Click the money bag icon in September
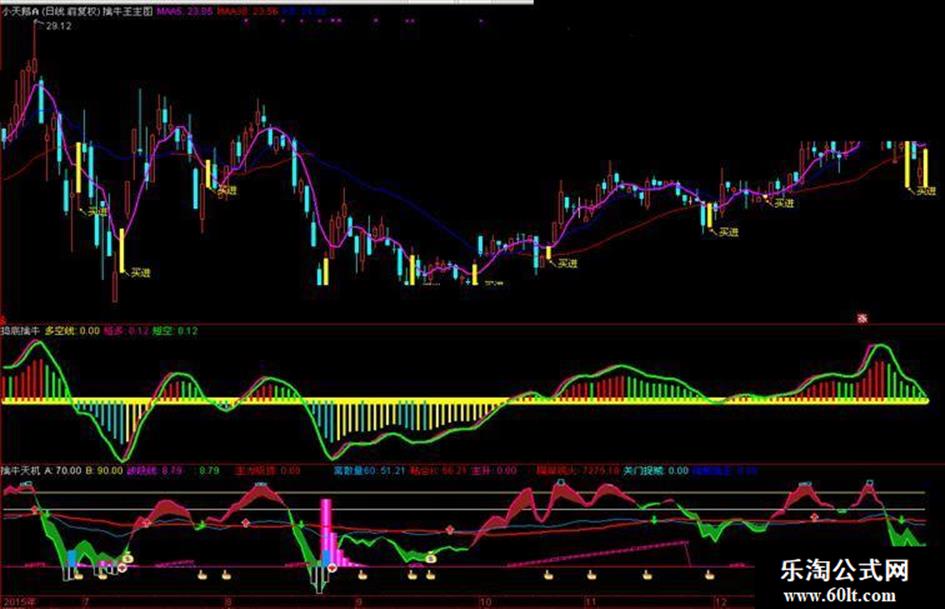Image resolution: width=945 pixels, height=609 pixels. 431,559
